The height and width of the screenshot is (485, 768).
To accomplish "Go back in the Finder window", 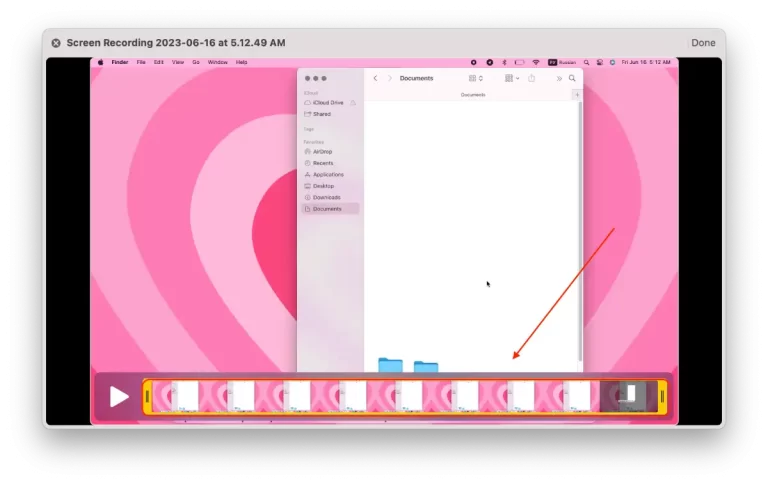I will [375, 78].
